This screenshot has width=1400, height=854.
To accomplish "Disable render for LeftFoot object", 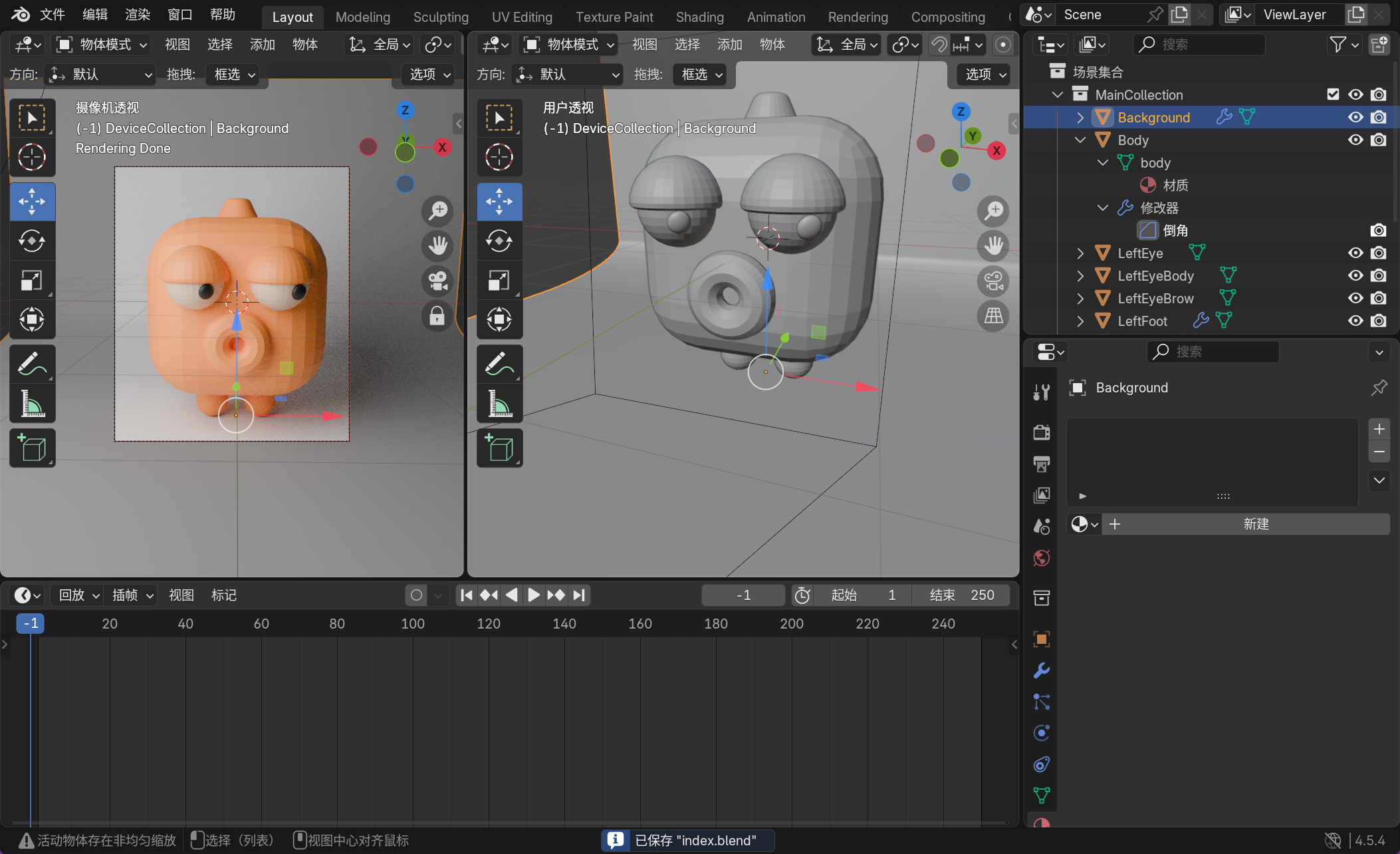I will [1379, 321].
